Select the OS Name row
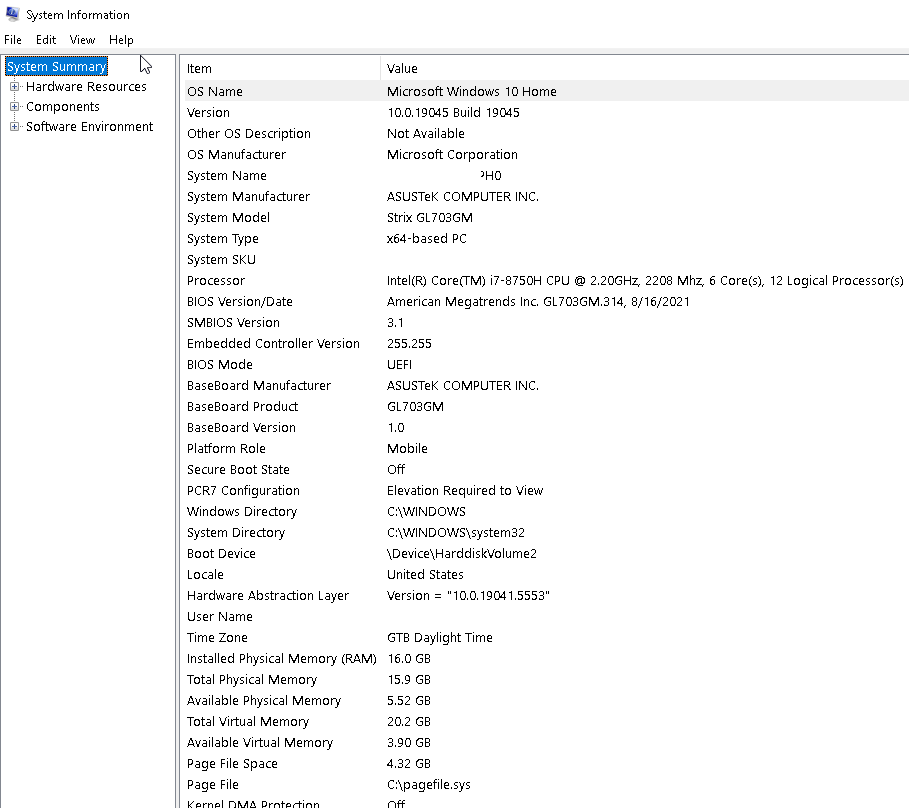 (547, 92)
